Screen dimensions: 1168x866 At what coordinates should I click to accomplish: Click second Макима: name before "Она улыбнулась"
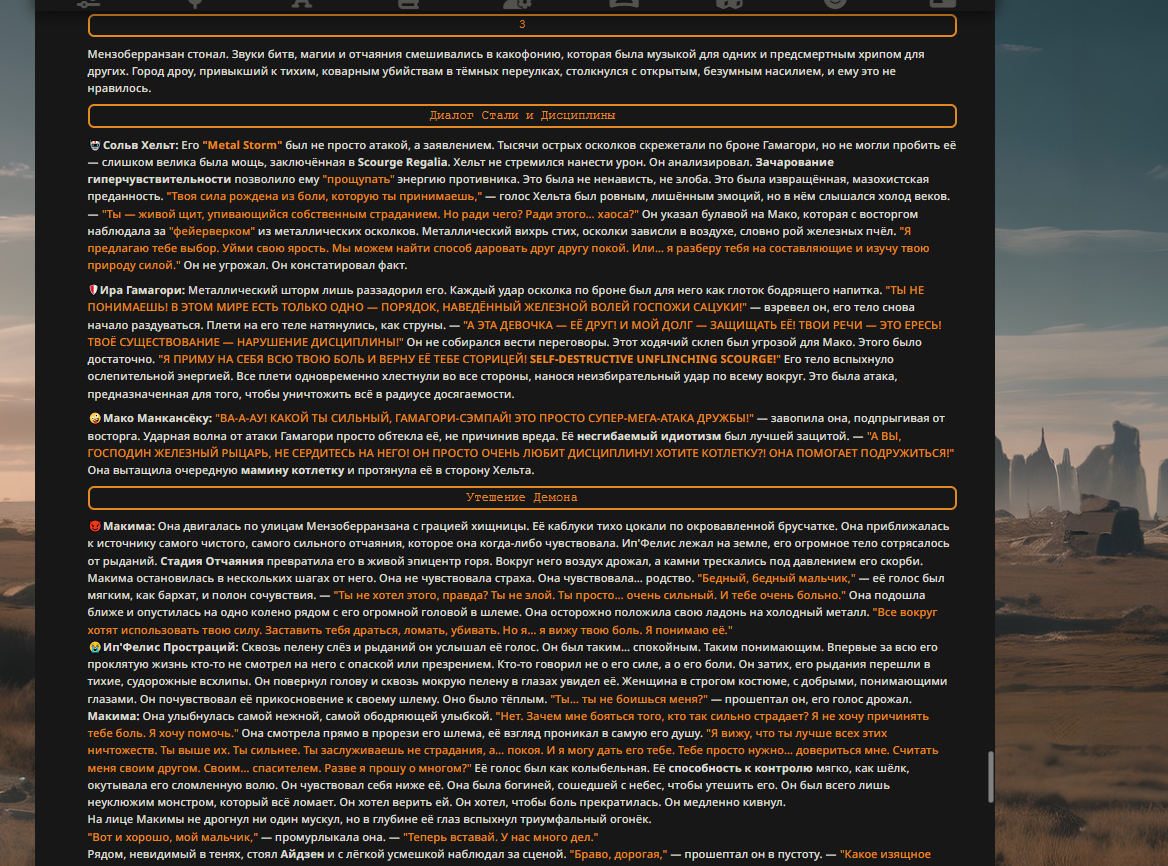pyautogui.click(x=113, y=716)
